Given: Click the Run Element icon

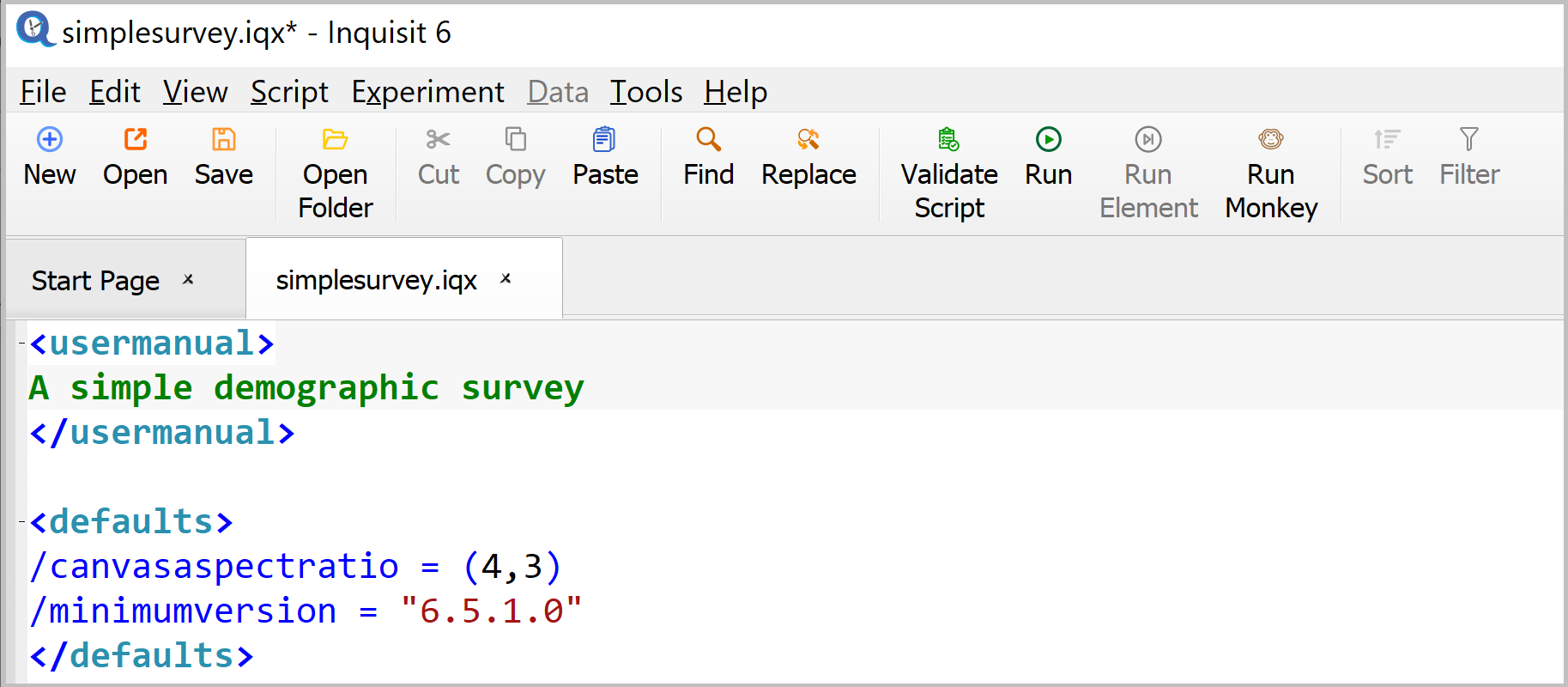Looking at the screenshot, I should [x=1148, y=139].
